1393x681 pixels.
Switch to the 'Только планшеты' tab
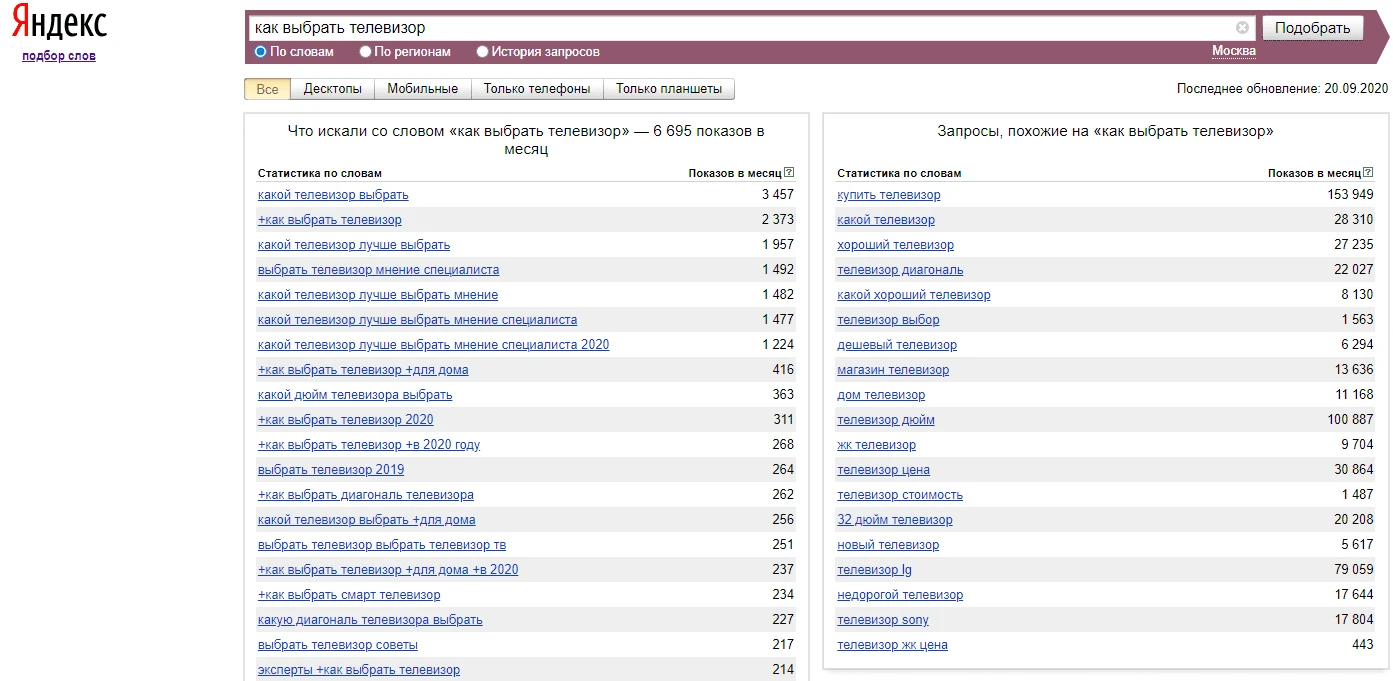point(668,89)
